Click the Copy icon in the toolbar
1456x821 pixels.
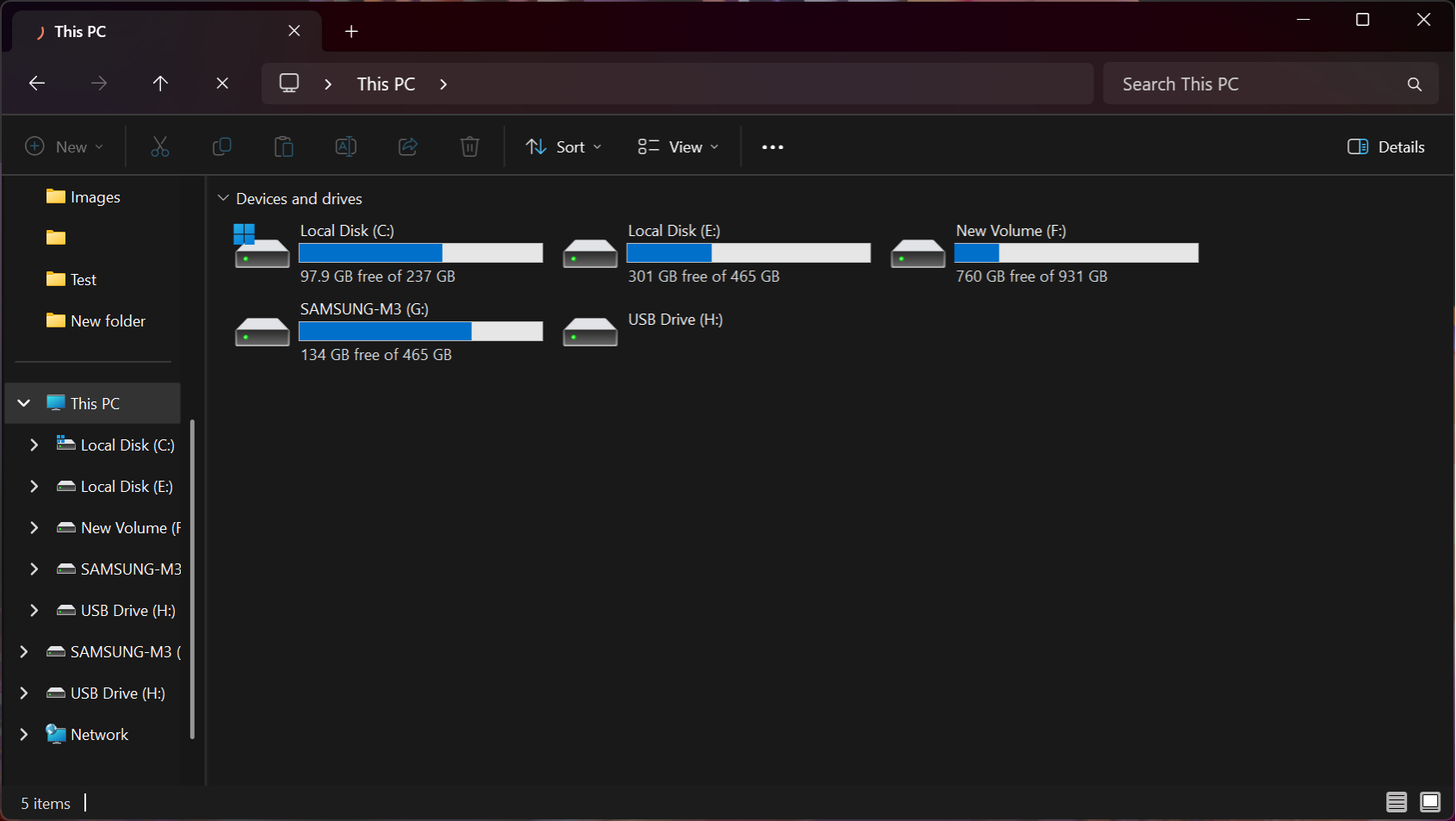[221, 146]
